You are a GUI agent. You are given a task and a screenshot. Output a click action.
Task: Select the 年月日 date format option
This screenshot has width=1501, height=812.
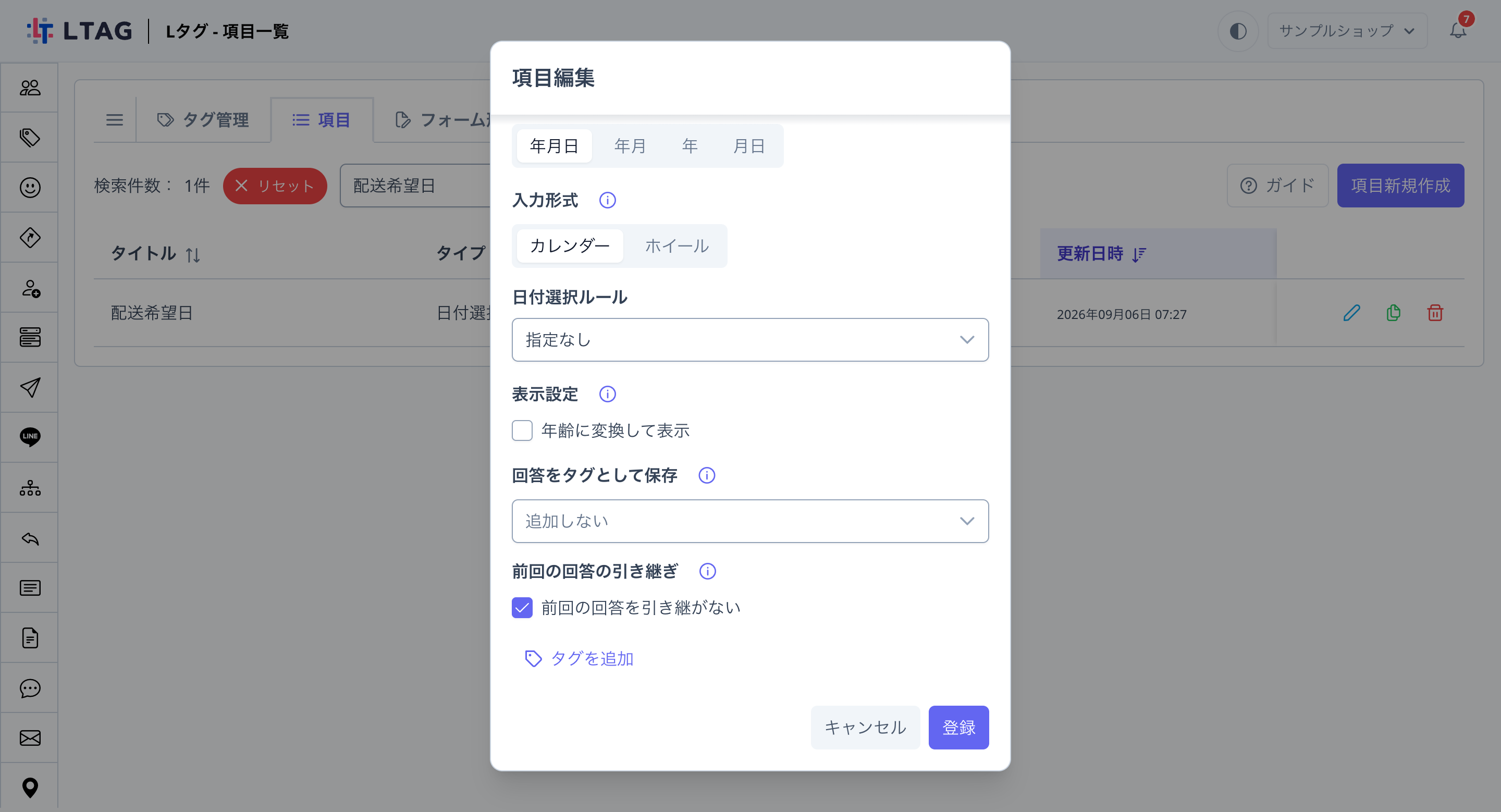[553, 145]
